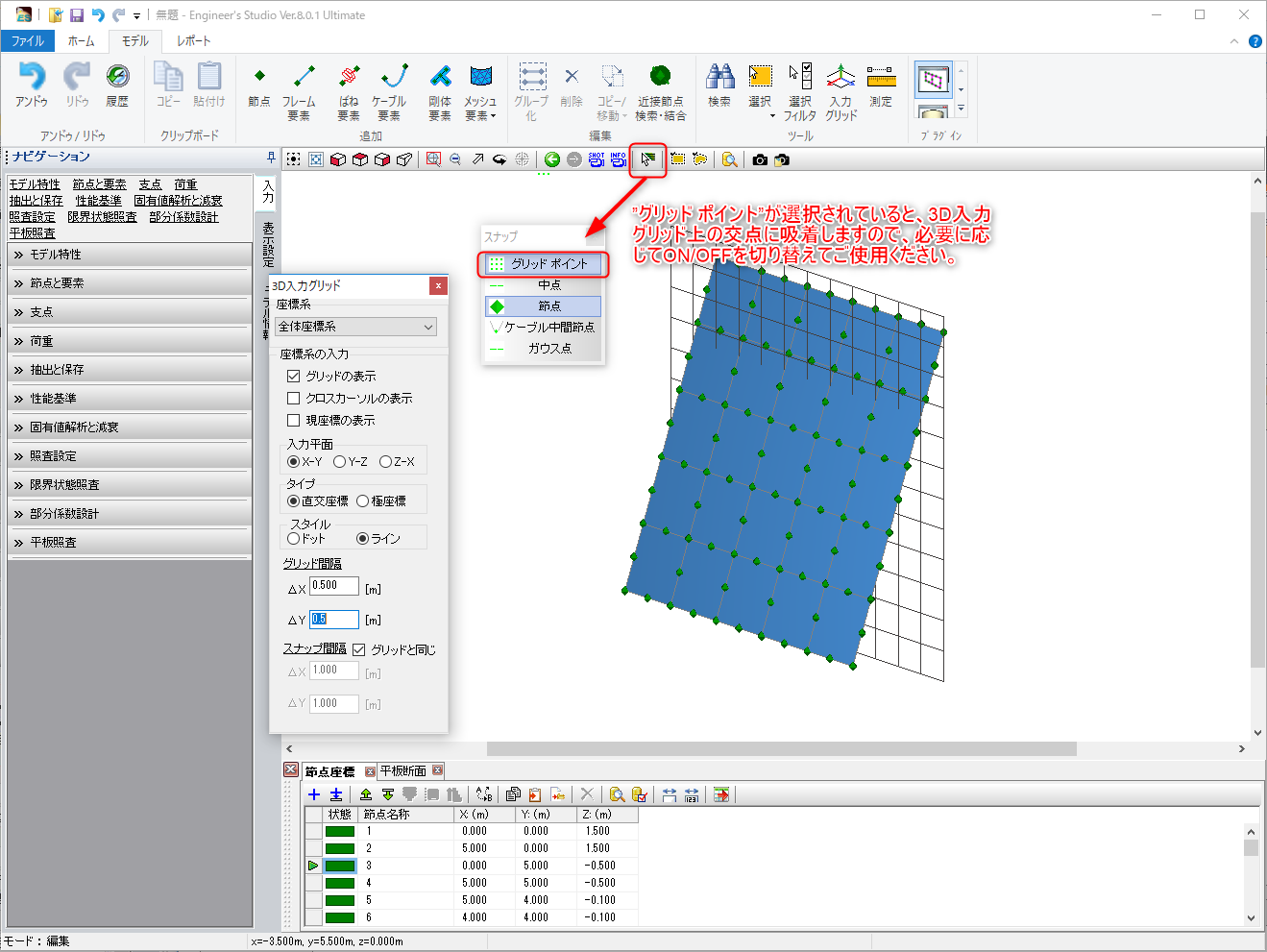Click the 節点 (node) add icon in ribbon
The width and height of the screenshot is (1267, 952).
pos(259,85)
